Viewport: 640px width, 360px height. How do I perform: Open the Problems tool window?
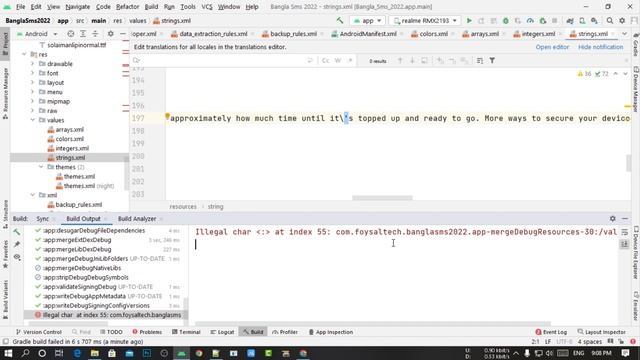click(147, 332)
